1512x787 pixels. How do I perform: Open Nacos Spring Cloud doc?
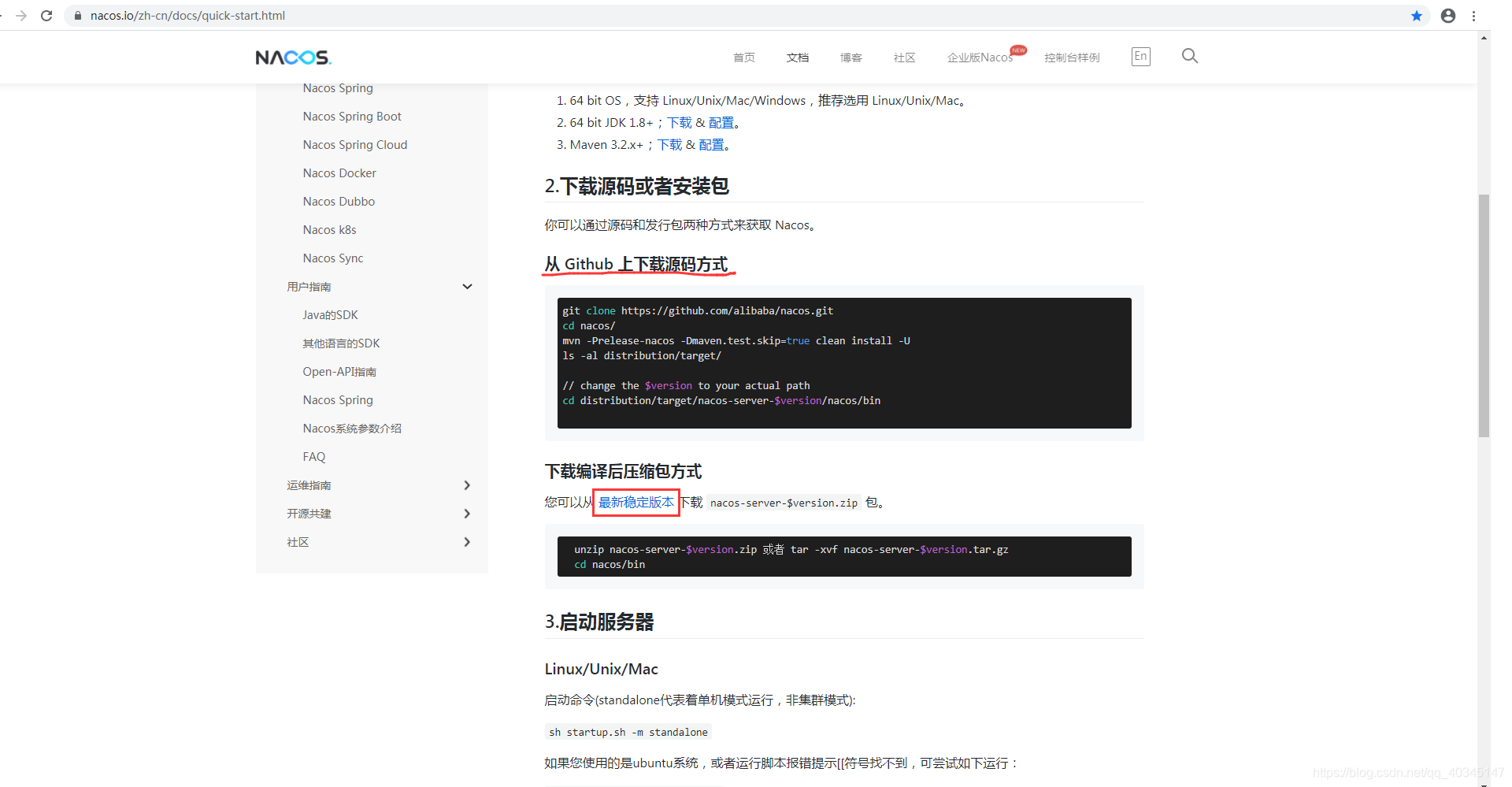[x=355, y=145]
